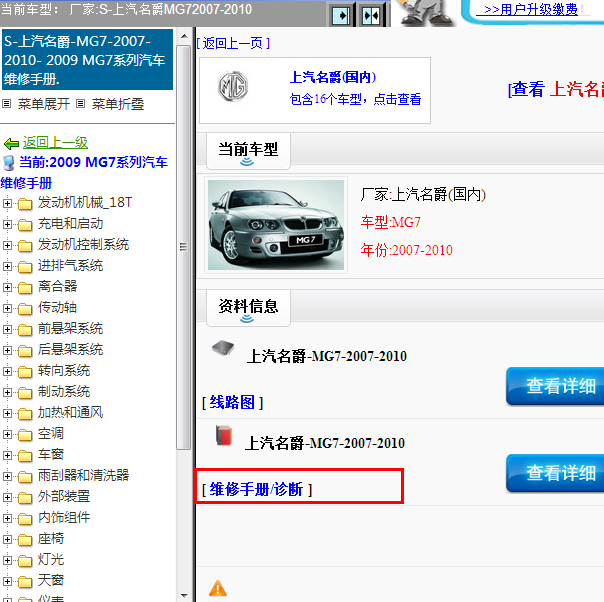604x602 pixels.
Task: Expand the 离合器 tree node
Action: [7, 287]
